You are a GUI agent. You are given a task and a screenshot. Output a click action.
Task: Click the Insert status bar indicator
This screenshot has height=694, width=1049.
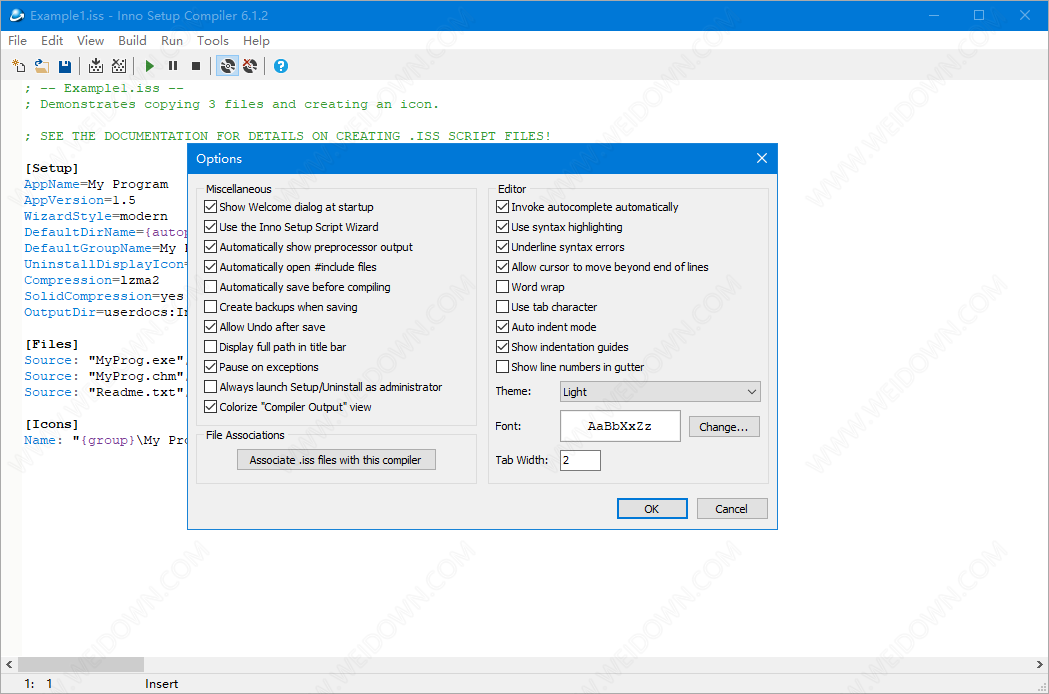[161, 684]
